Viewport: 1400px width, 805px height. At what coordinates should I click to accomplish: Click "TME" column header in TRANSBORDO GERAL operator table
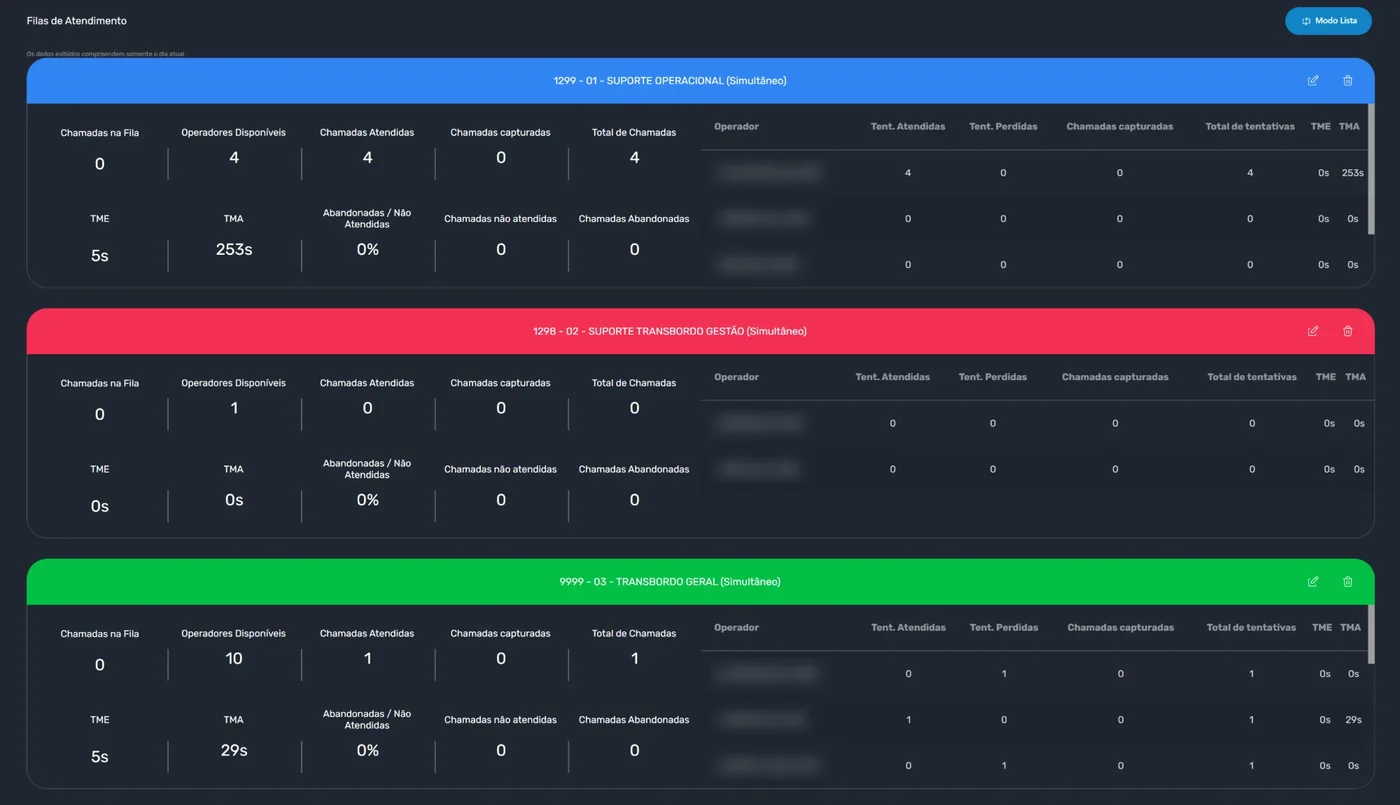tap(1322, 628)
